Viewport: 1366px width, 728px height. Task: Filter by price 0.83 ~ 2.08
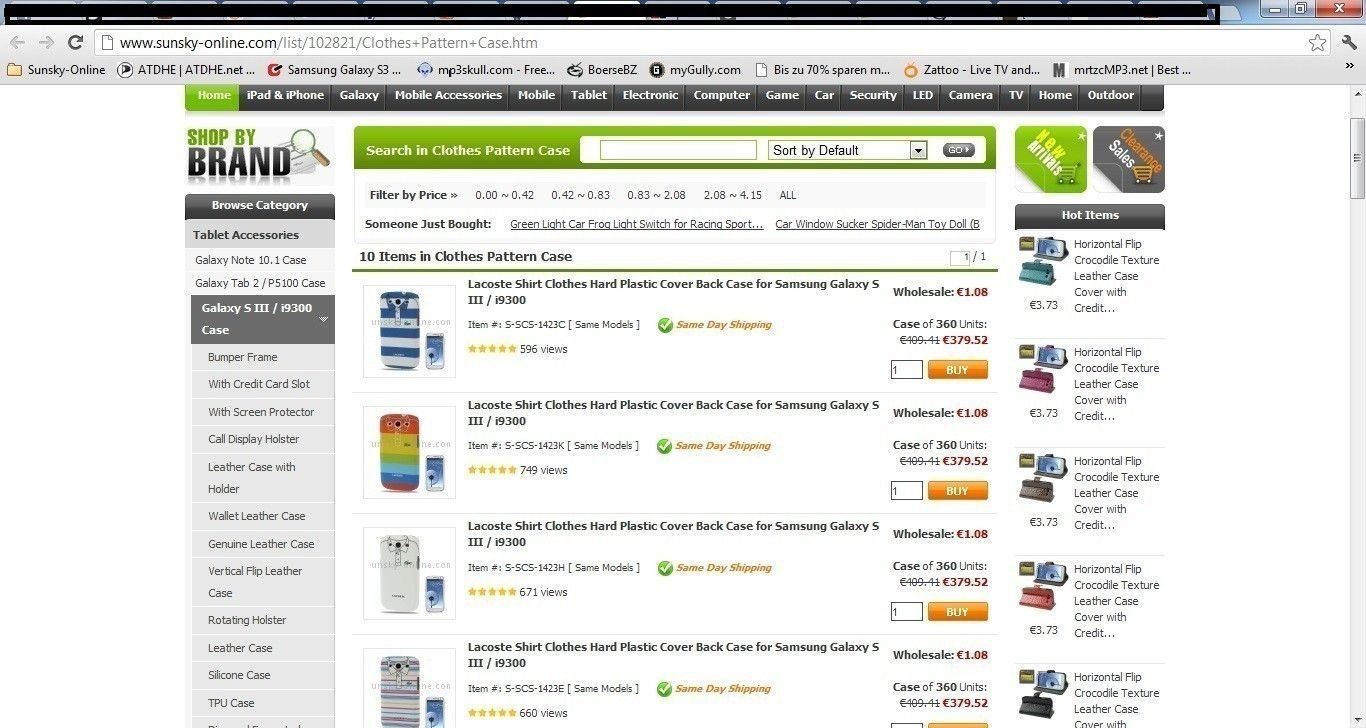(x=657, y=196)
